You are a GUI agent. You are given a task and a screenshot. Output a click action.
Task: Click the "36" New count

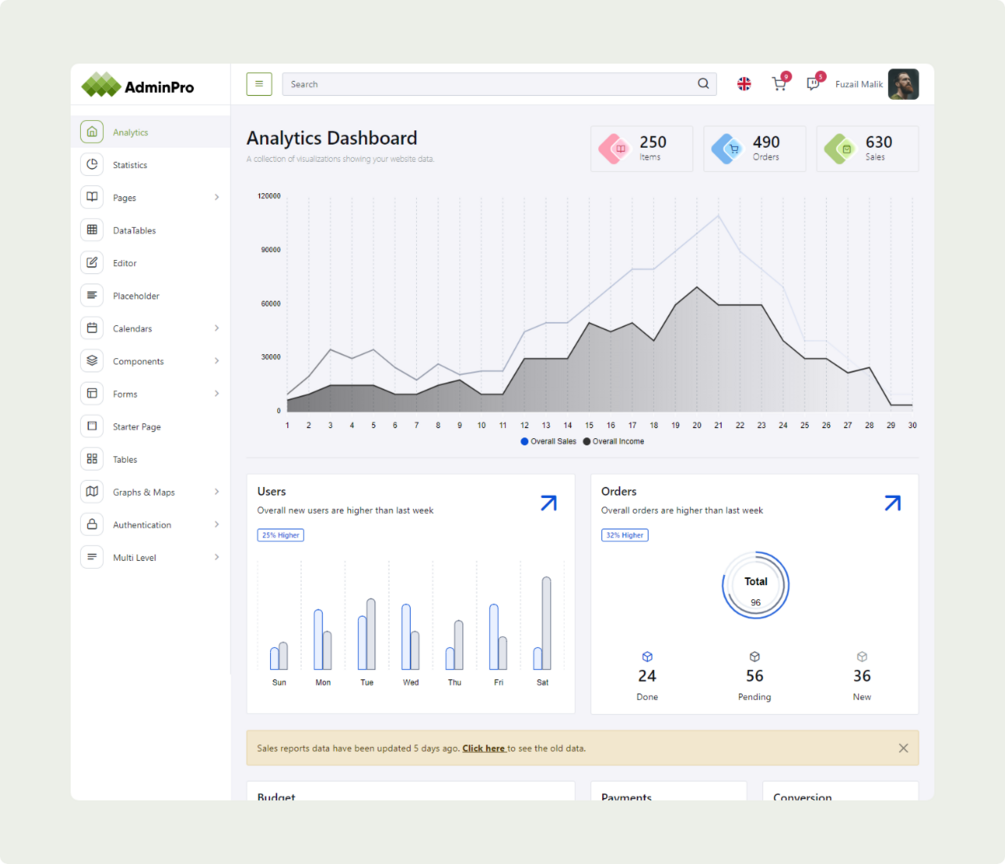click(x=862, y=676)
